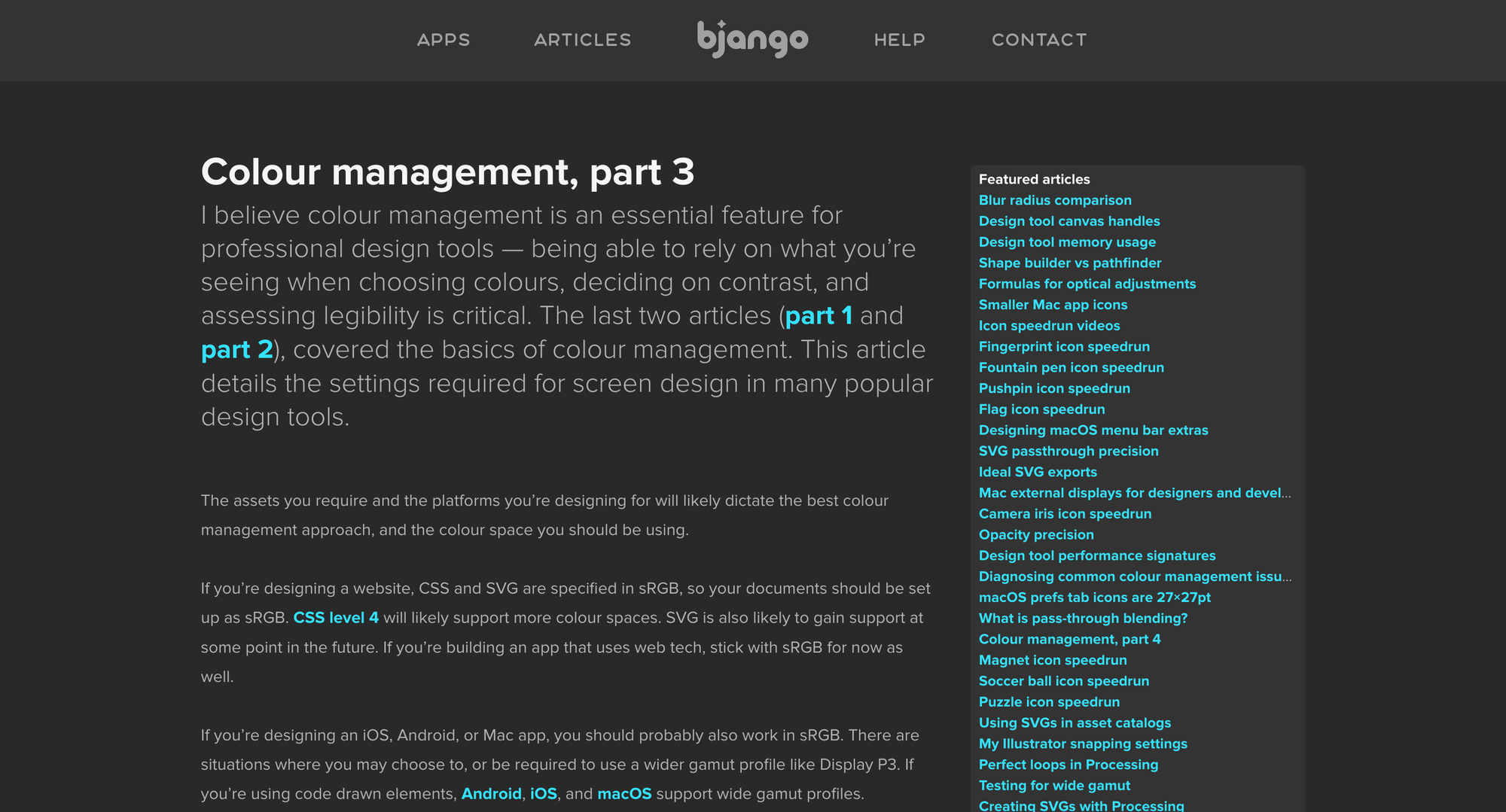Viewport: 1506px width, 812px height.
Task: Open 'Opacity precision' article
Action: [1036, 535]
